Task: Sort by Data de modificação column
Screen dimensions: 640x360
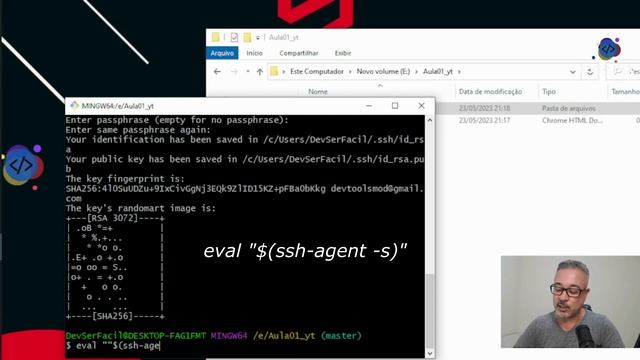Action: [x=490, y=91]
